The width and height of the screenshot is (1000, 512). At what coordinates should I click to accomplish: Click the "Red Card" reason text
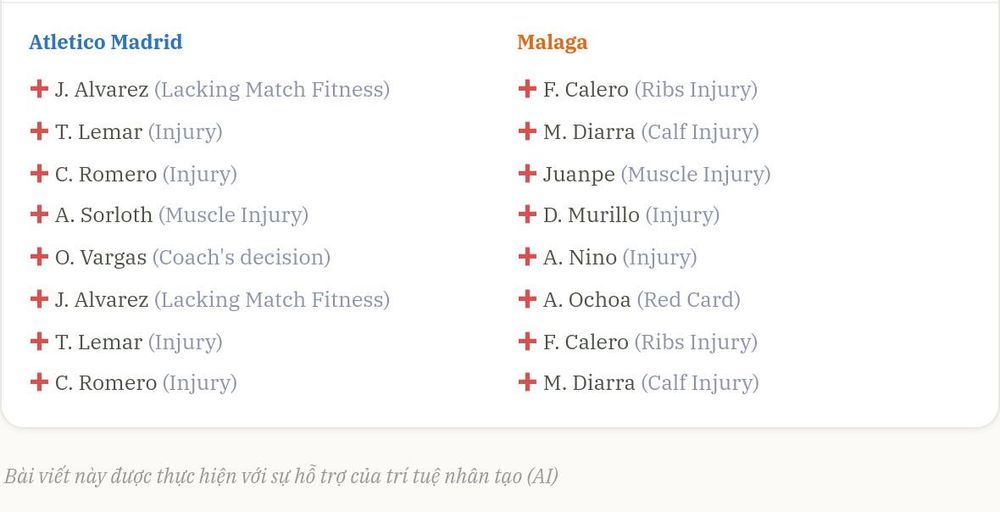tap(689, 299)
